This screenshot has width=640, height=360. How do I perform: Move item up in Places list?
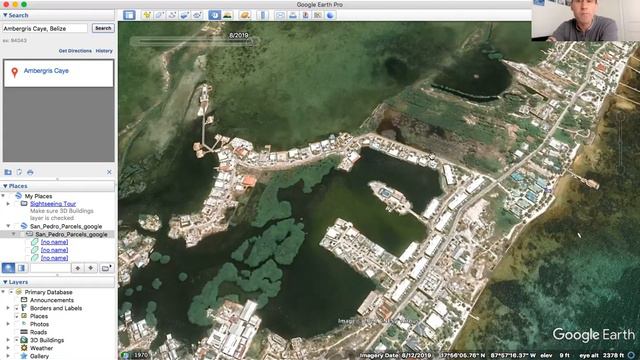pos(78,268)
